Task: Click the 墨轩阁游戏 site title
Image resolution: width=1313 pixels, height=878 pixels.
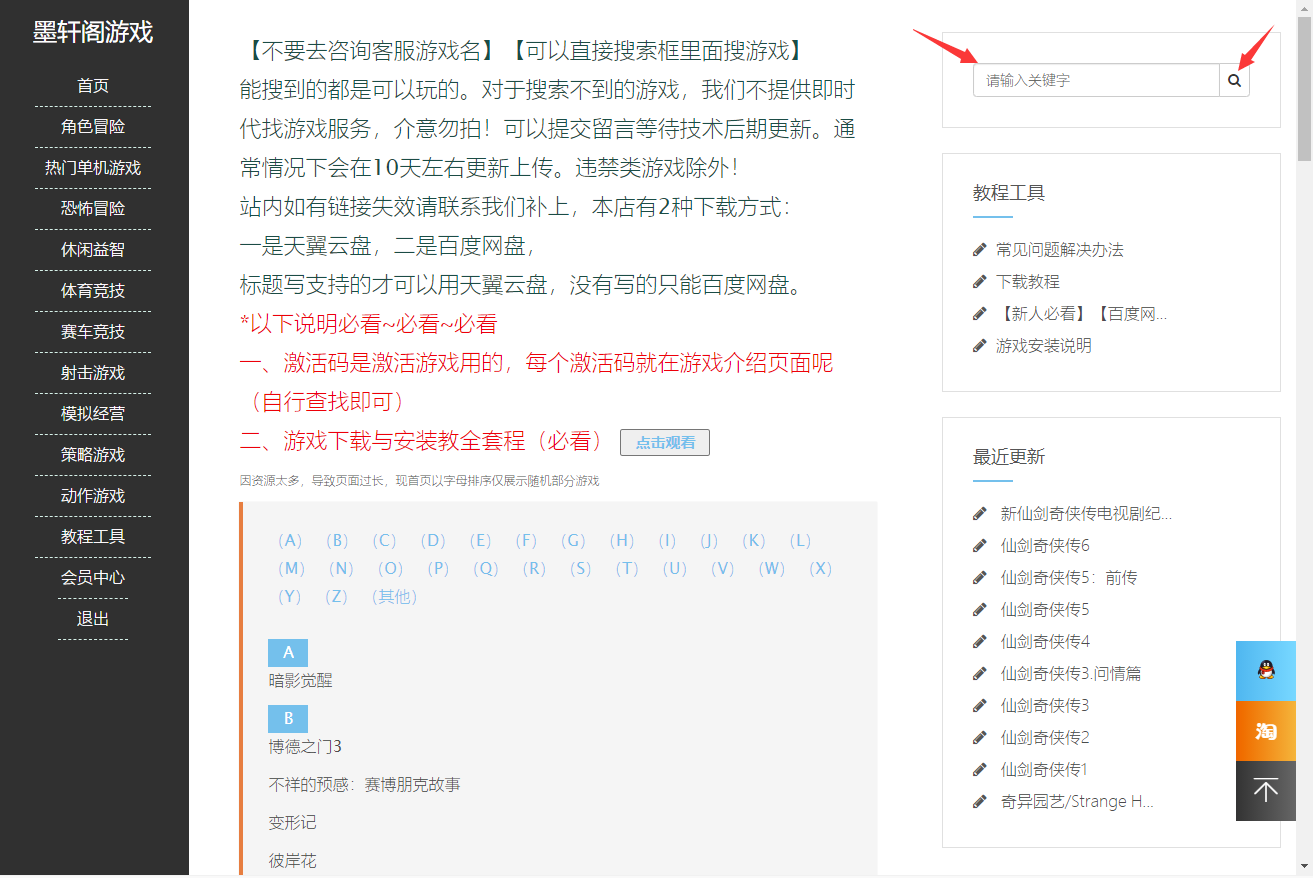Action: pos(93,32)
